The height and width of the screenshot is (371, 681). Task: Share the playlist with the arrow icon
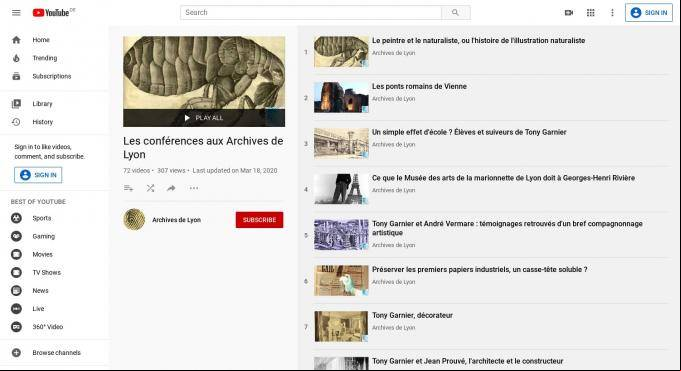tap(171, 188)
